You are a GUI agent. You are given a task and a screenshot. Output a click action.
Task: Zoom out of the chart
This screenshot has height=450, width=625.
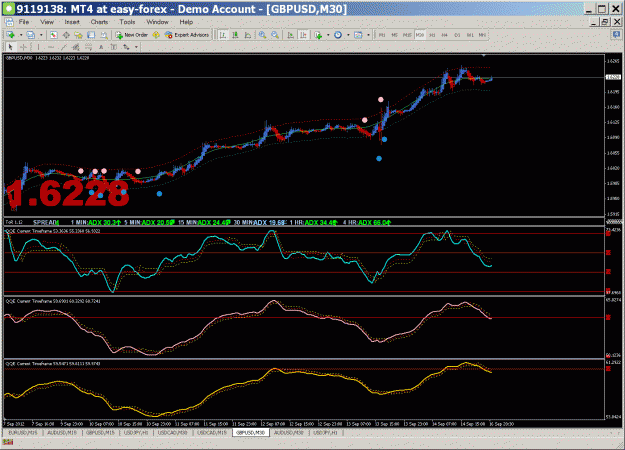click(275, 35)
